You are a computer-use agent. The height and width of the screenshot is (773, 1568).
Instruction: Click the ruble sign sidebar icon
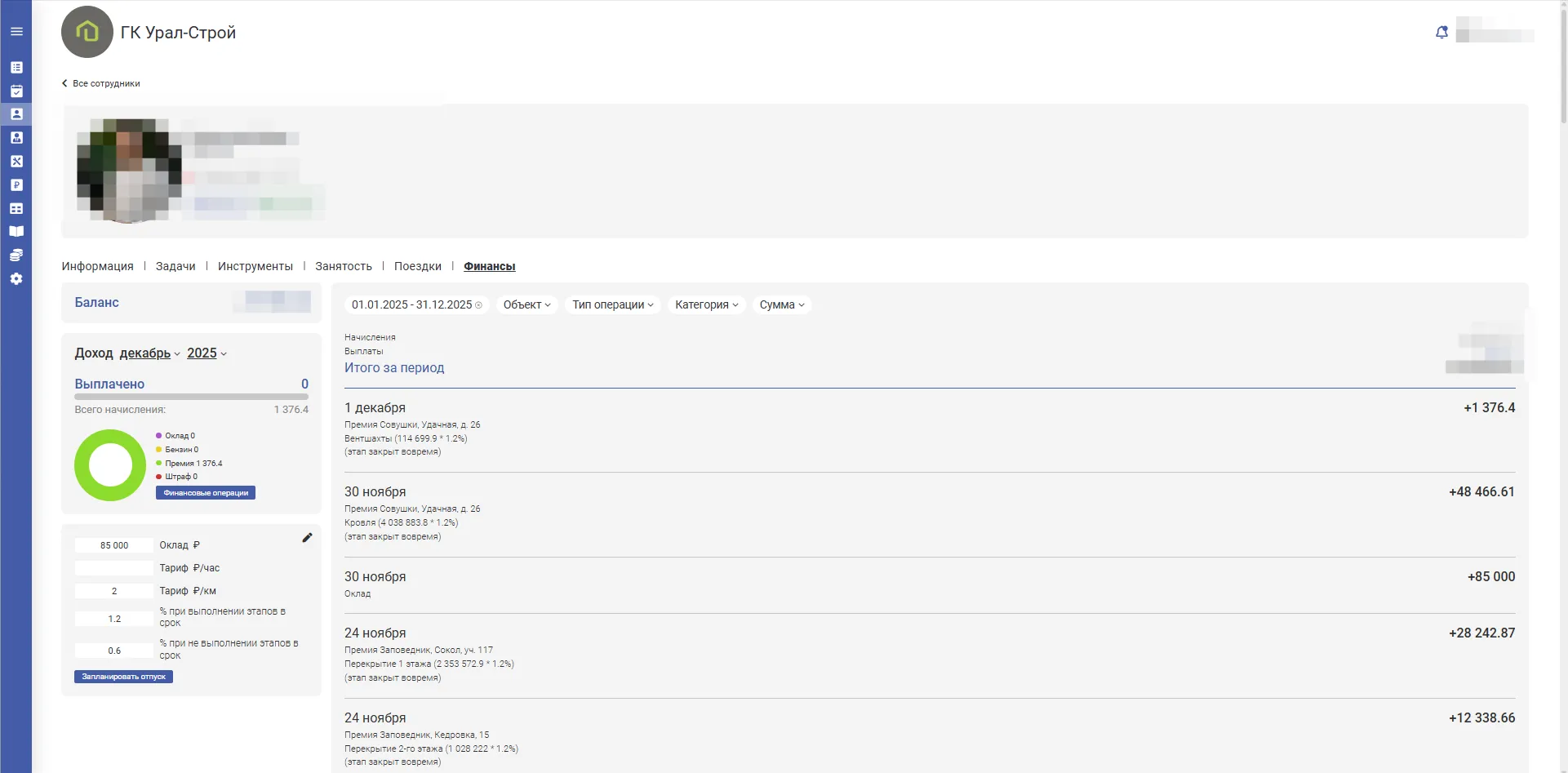(16, 185)
